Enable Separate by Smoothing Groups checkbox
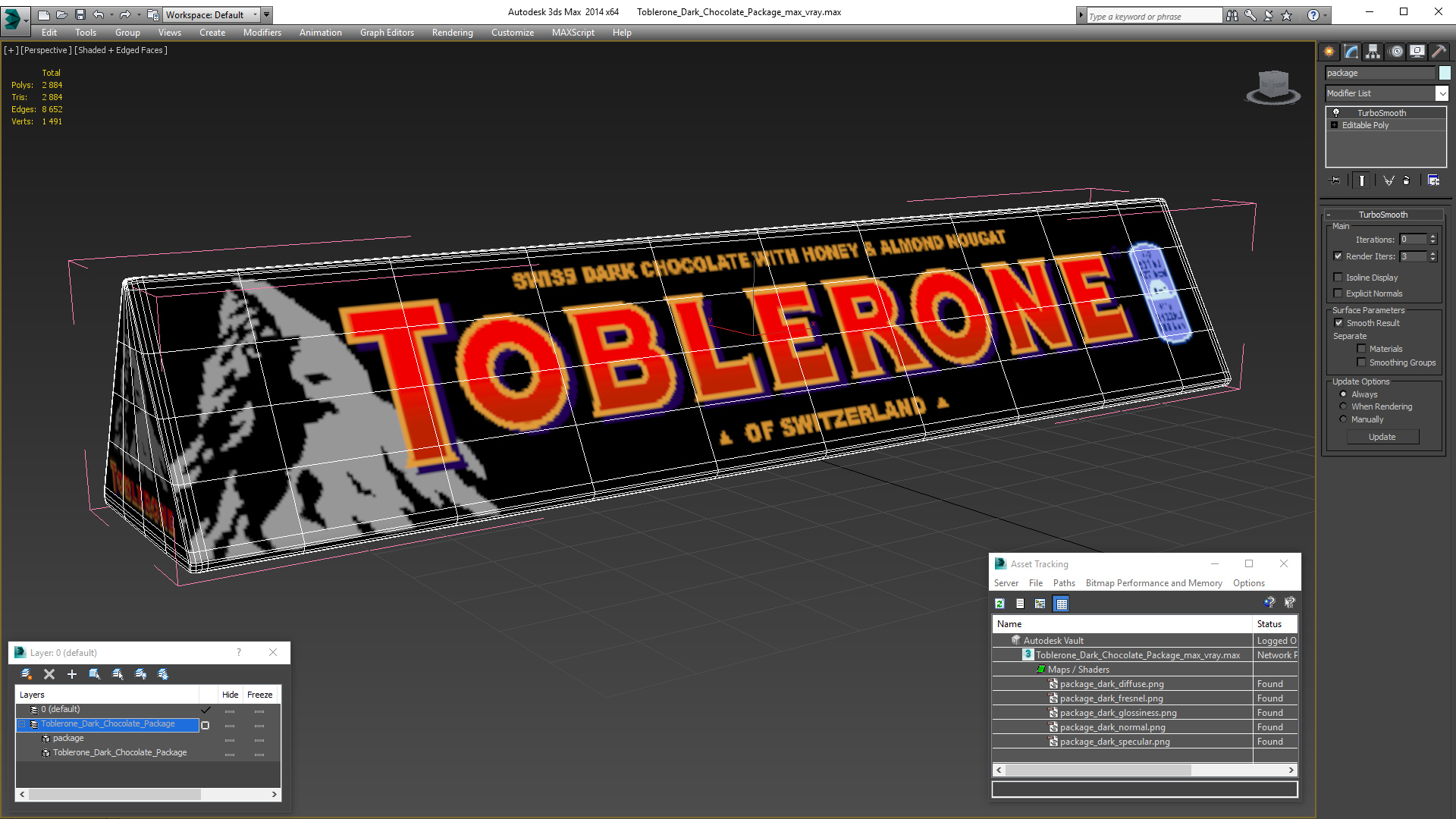The height and width of the screenshot is (819, 1456). tap(1362, 362)
